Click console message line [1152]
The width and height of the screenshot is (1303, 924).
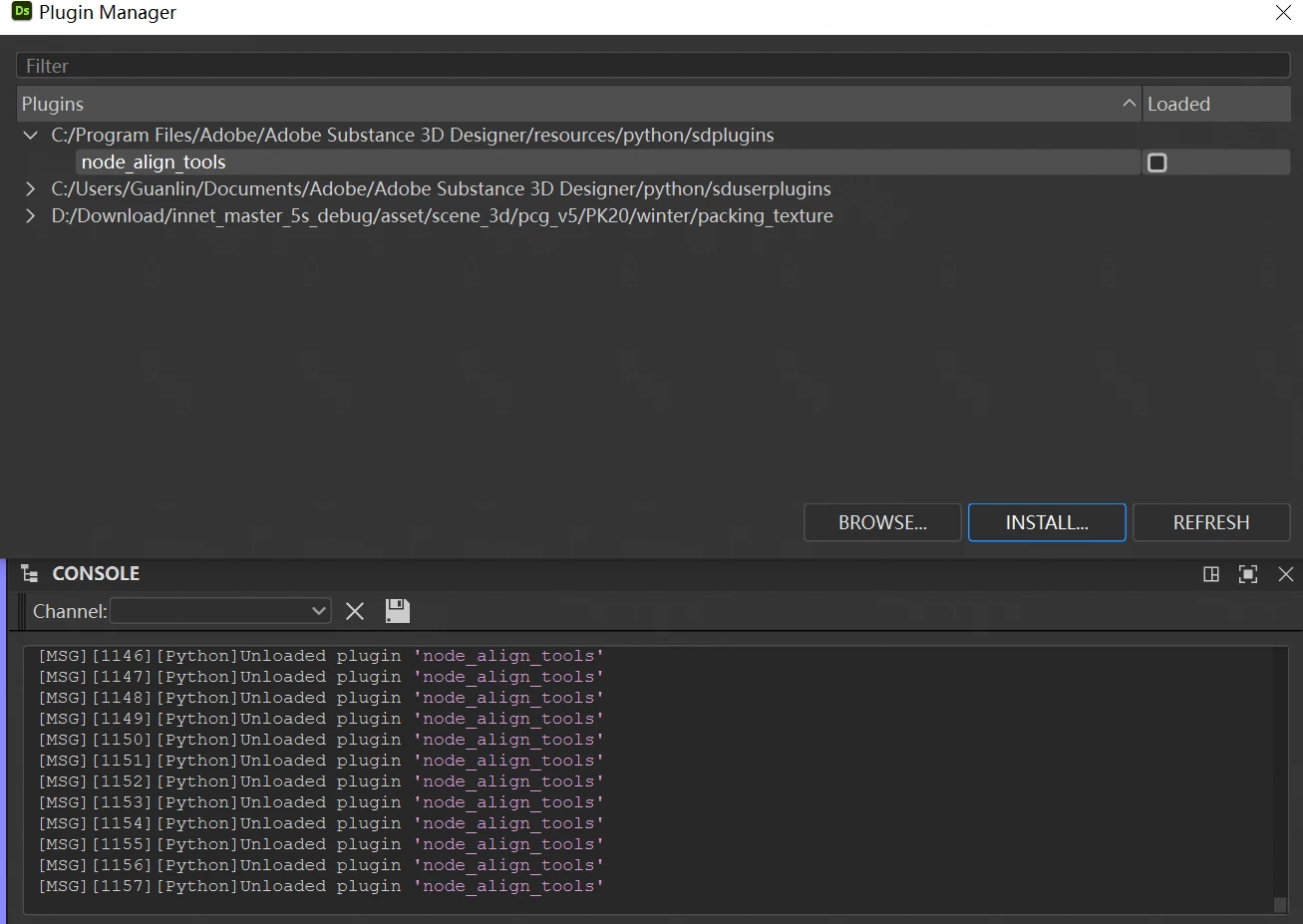coord(321,781)
